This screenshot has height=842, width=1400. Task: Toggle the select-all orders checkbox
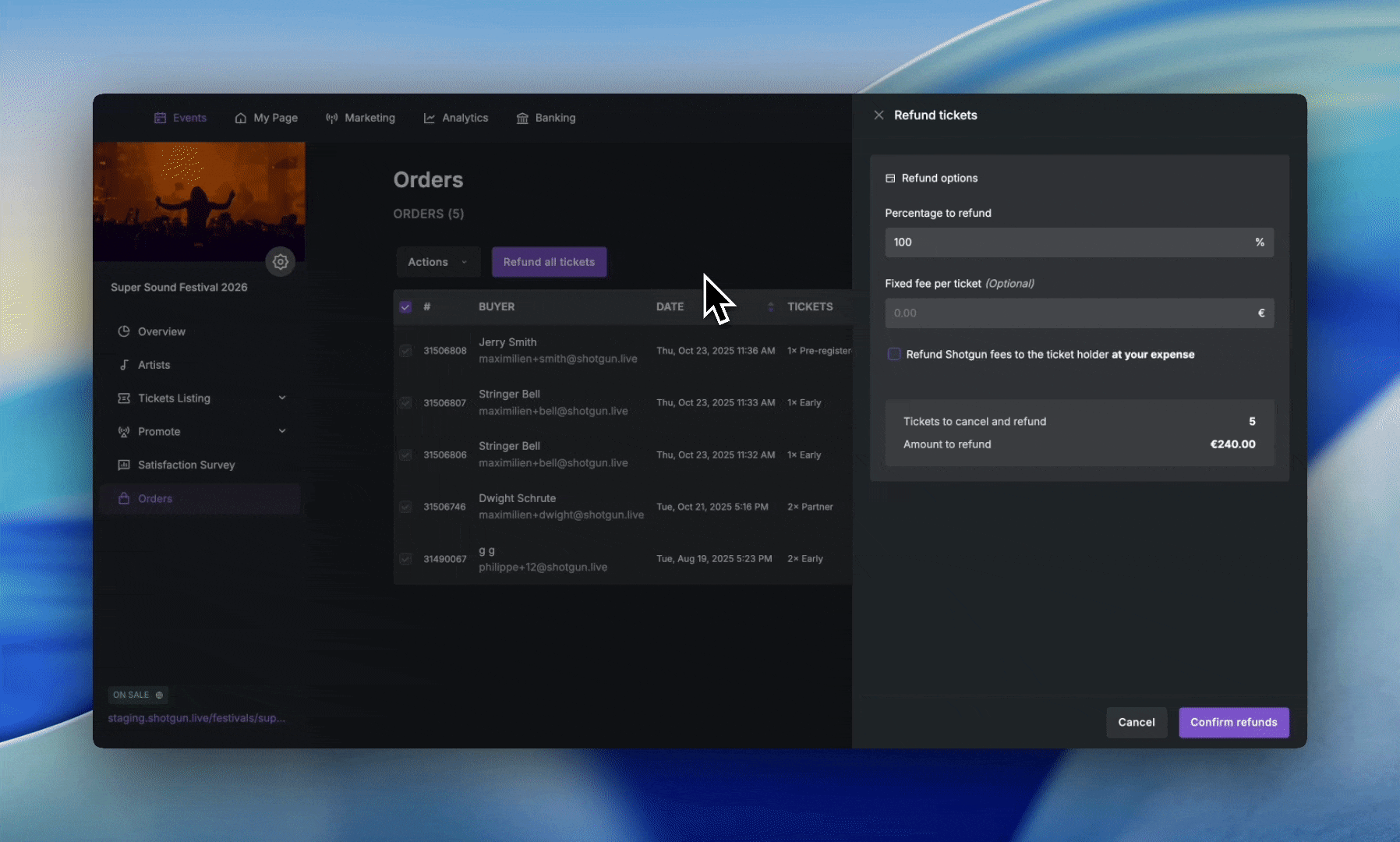click(x=405, y=307)
